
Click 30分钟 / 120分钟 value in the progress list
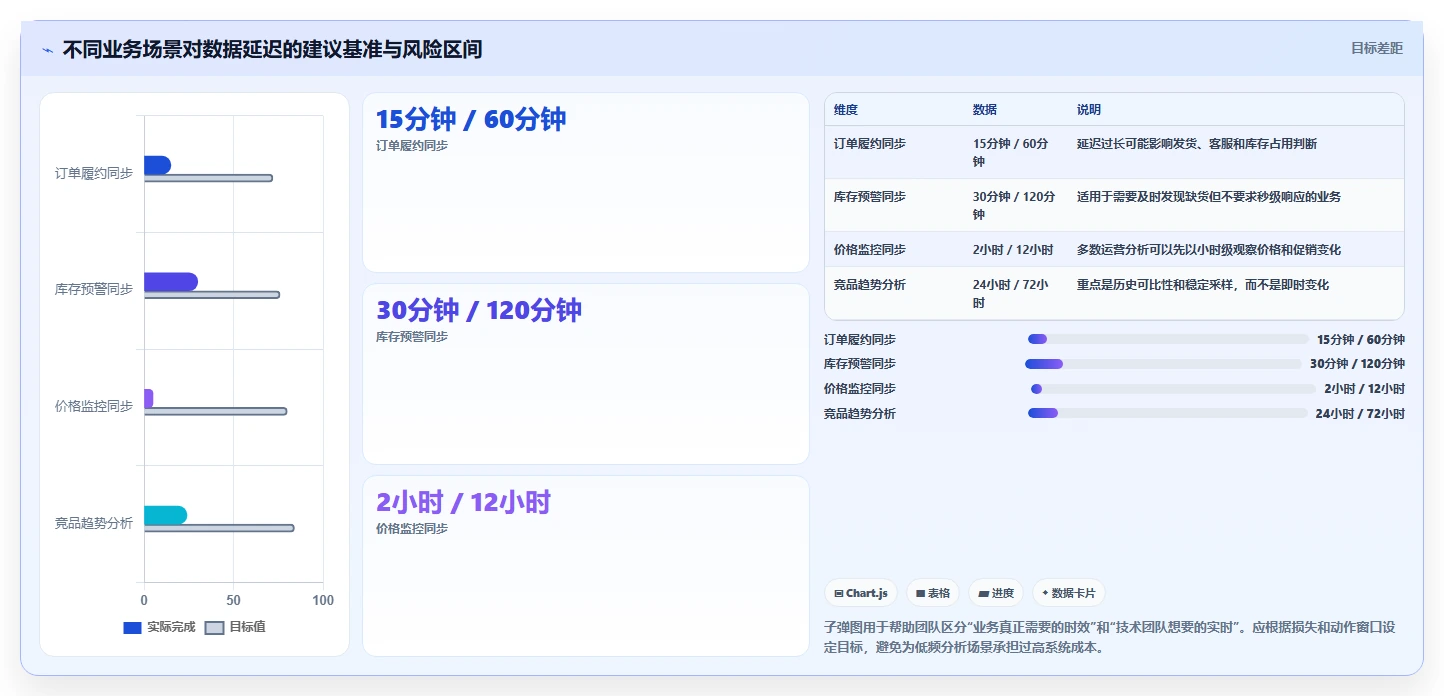click(x=1357, y=364)
